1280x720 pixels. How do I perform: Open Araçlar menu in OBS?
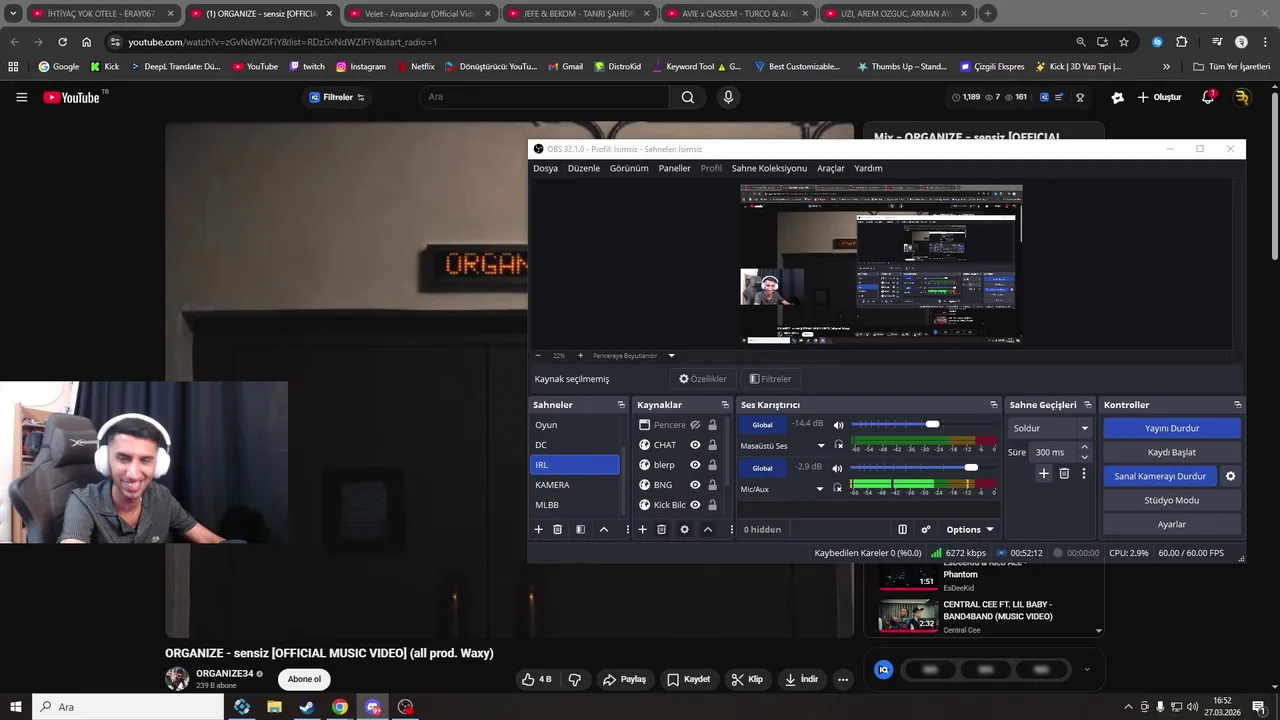coord(831,168)
